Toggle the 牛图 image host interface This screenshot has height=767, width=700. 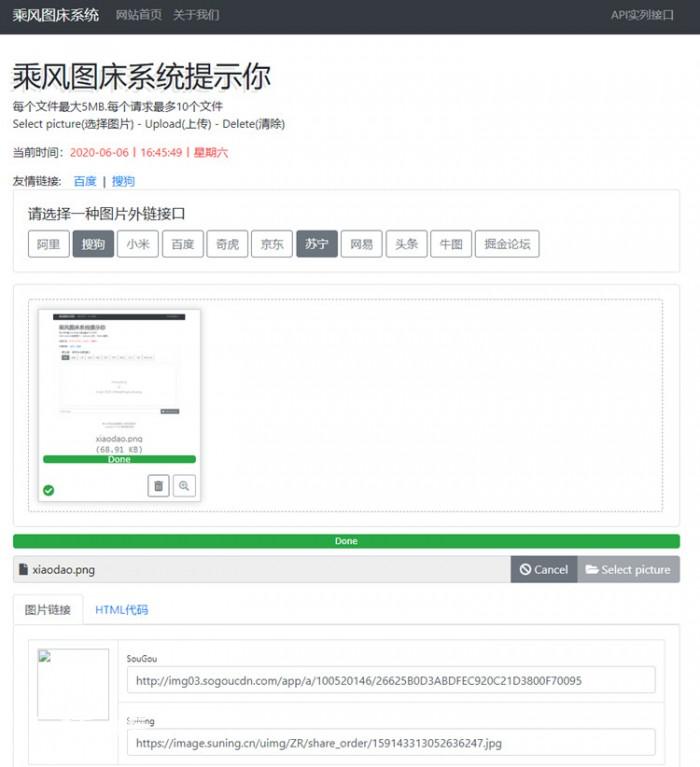[x=451, y=244]
